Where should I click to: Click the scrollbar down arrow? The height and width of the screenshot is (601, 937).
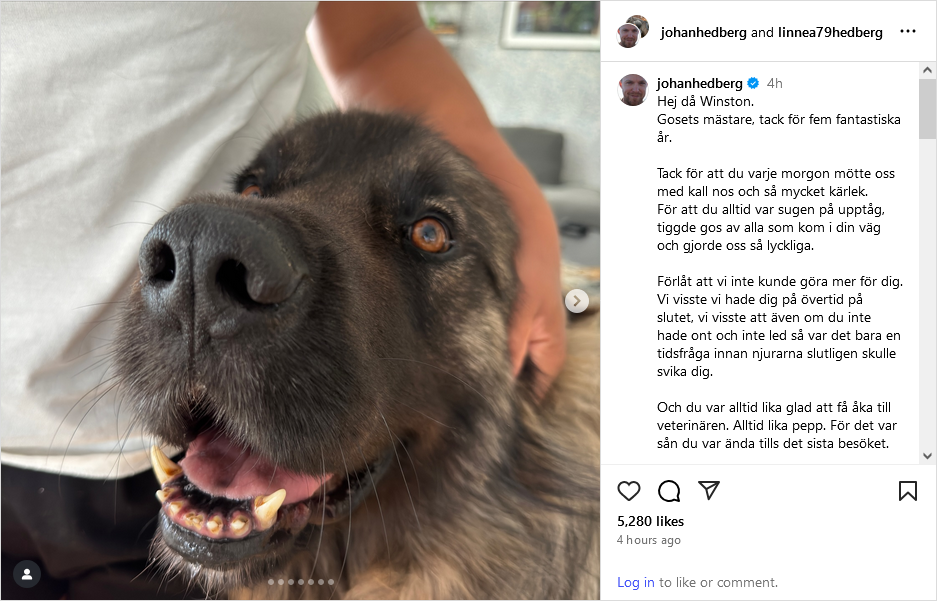tap(927, 456)
